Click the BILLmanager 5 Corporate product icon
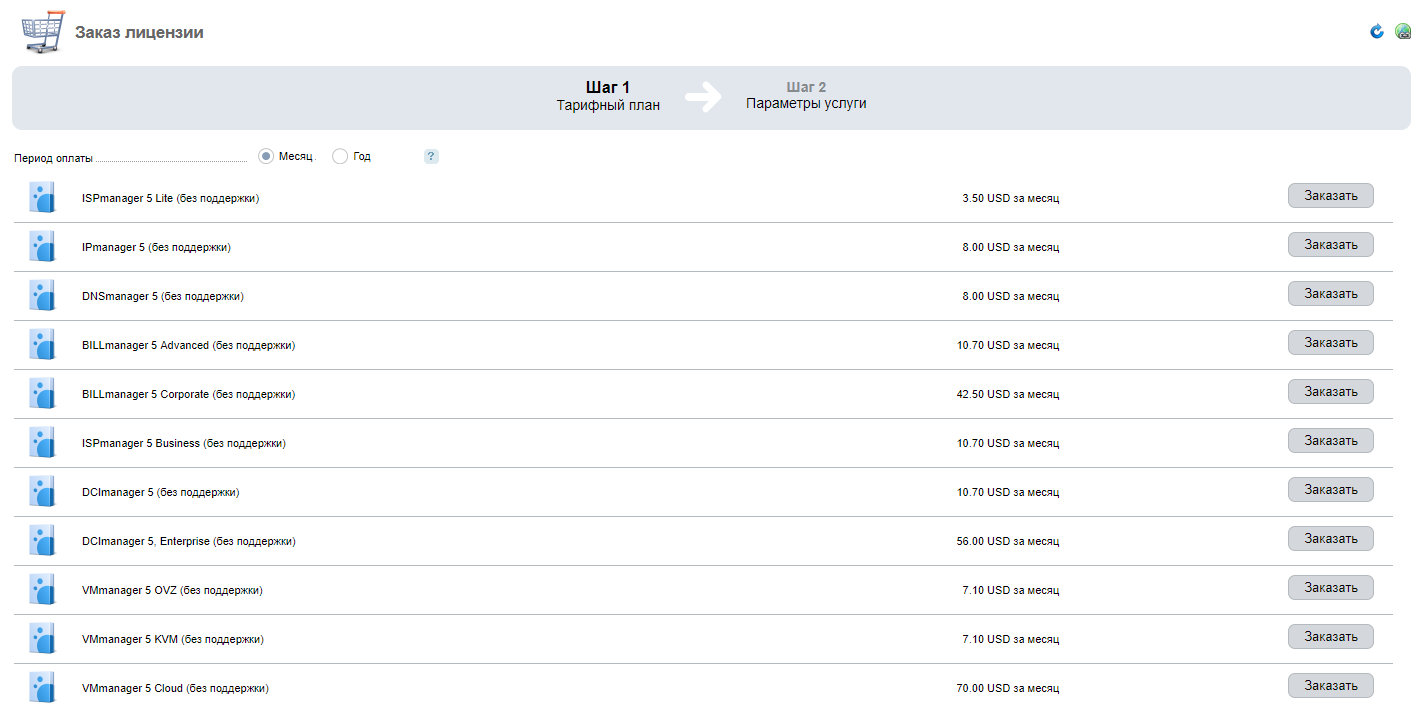 click(x=42, y=393)
